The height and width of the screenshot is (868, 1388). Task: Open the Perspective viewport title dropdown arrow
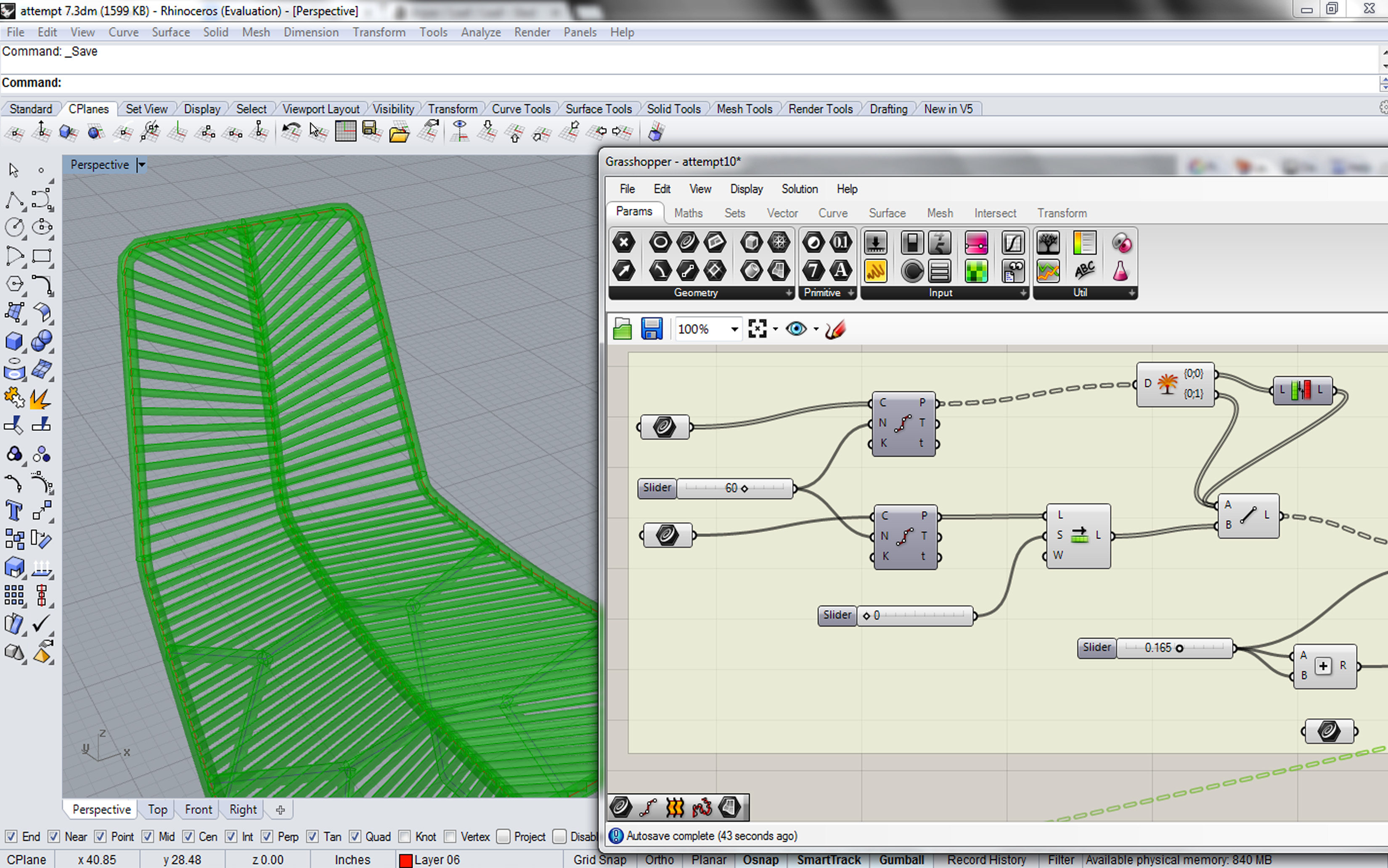click(x=141, y=165)
